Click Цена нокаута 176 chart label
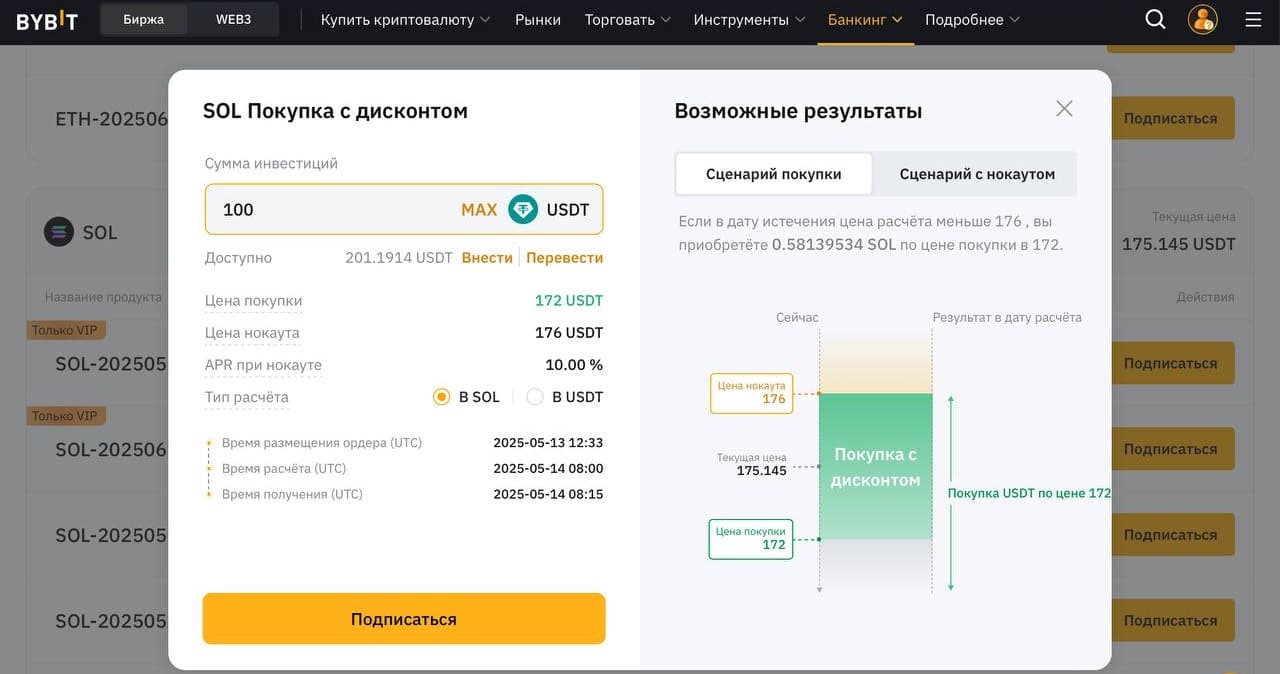 (752, 392)
